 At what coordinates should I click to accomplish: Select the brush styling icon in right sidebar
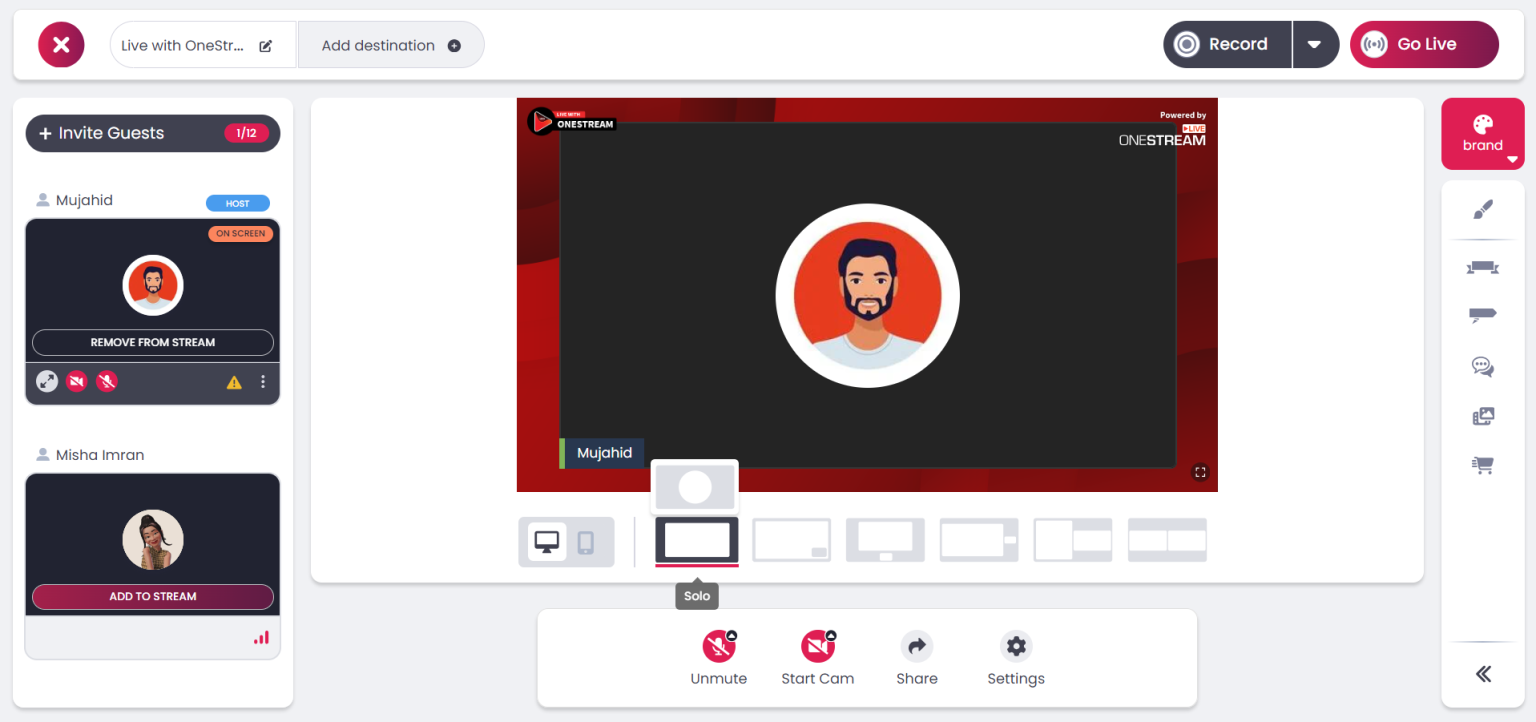tap(1482, 209)
